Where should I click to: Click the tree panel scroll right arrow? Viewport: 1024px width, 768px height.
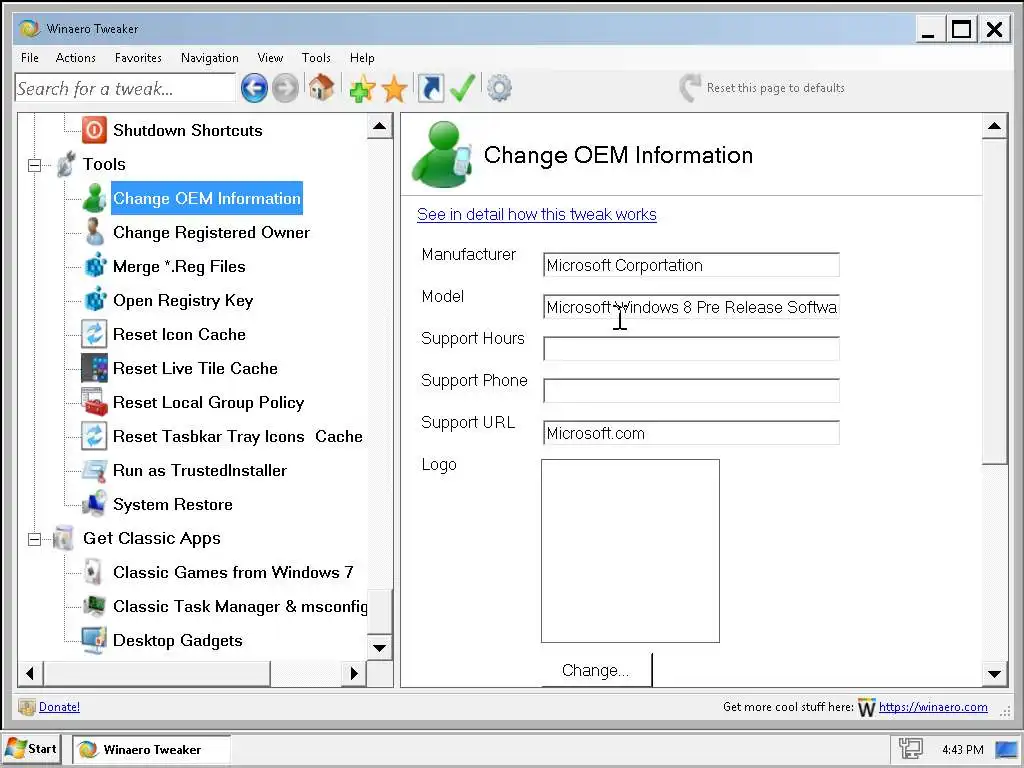(x=354, y=673)
